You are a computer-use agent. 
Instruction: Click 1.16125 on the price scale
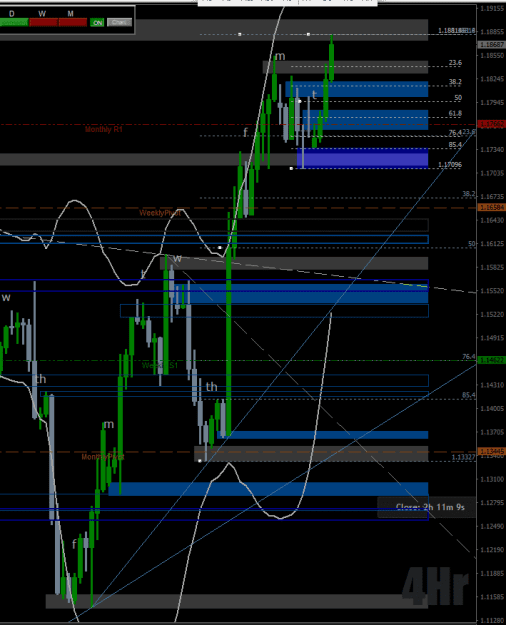pyautogui.click(x=492, y=244)
